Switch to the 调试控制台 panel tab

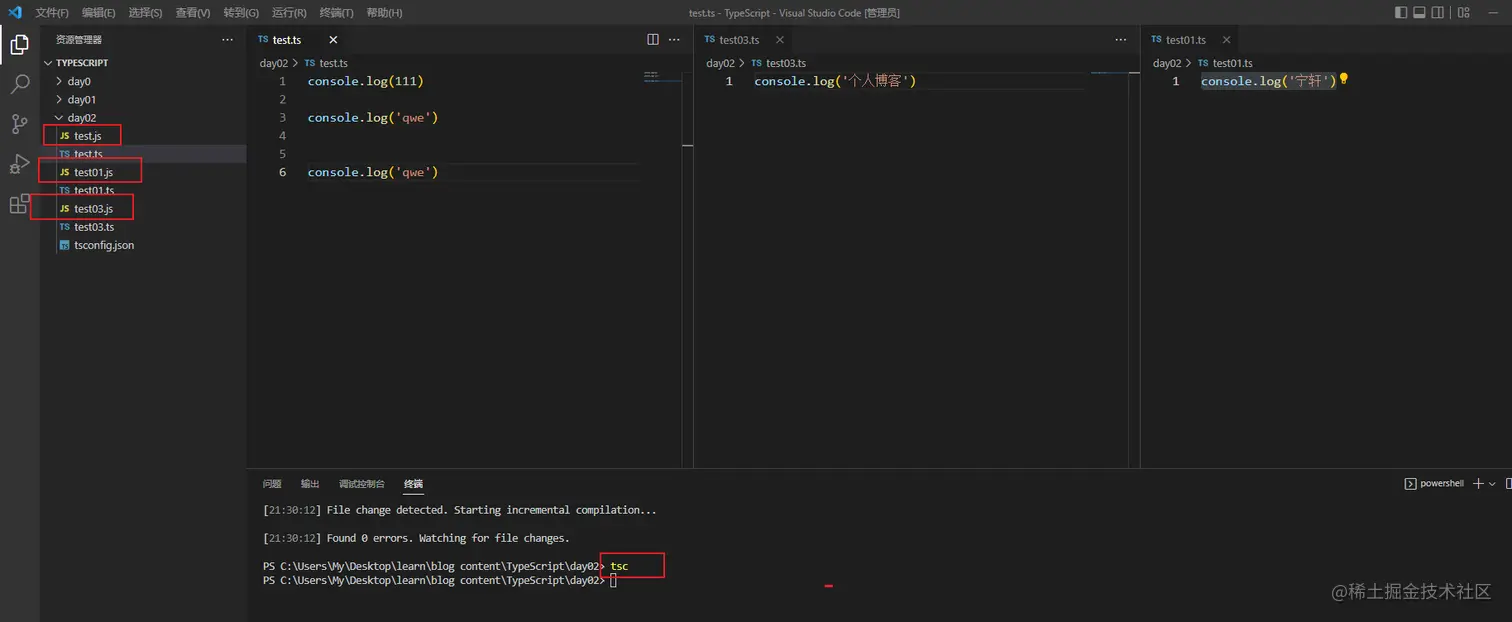361,484
